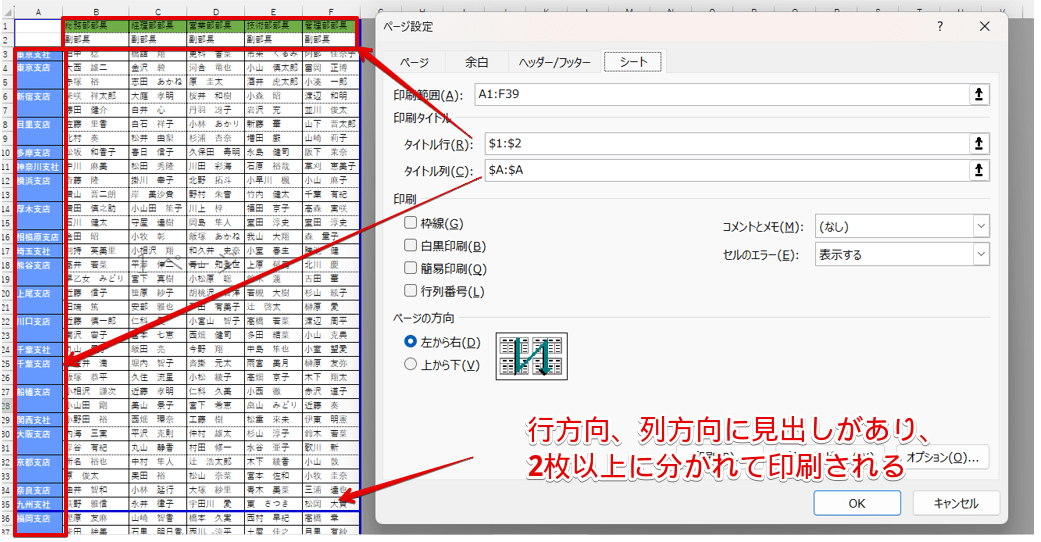Go to the ページ tab
The image size is (1041, 542).
414,62
